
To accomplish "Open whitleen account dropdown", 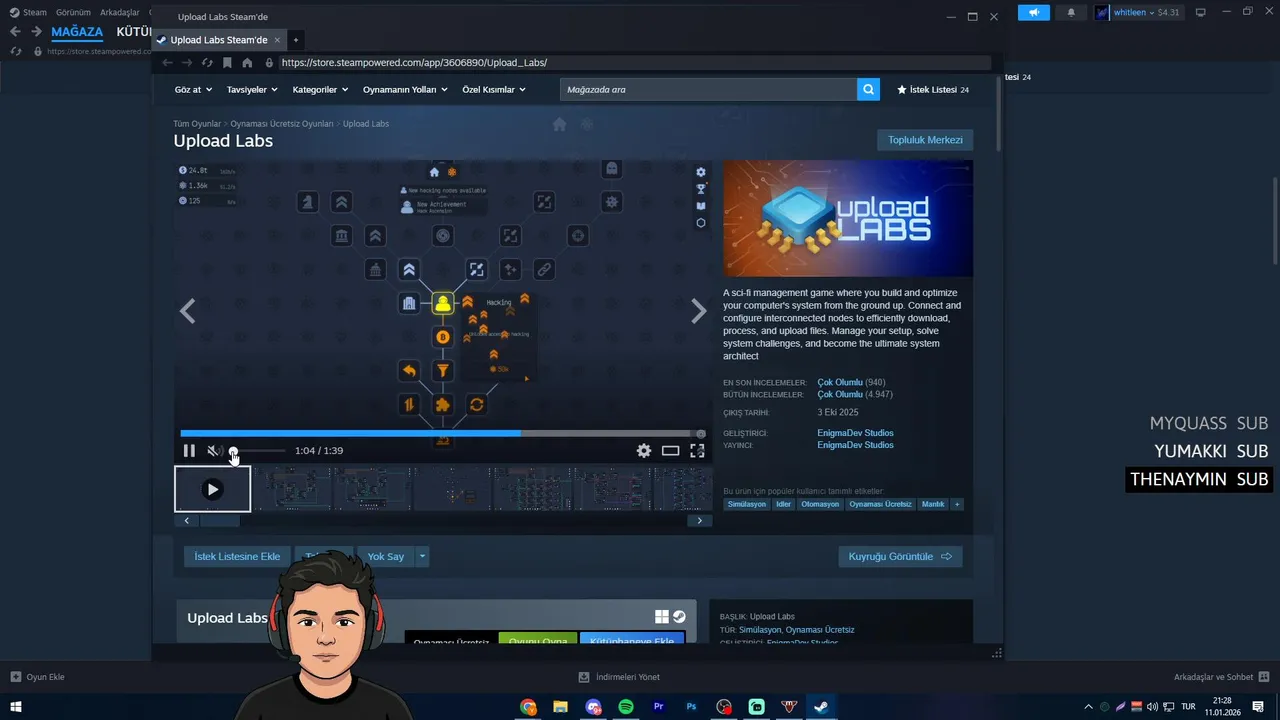I will (x=1139, y=12).
